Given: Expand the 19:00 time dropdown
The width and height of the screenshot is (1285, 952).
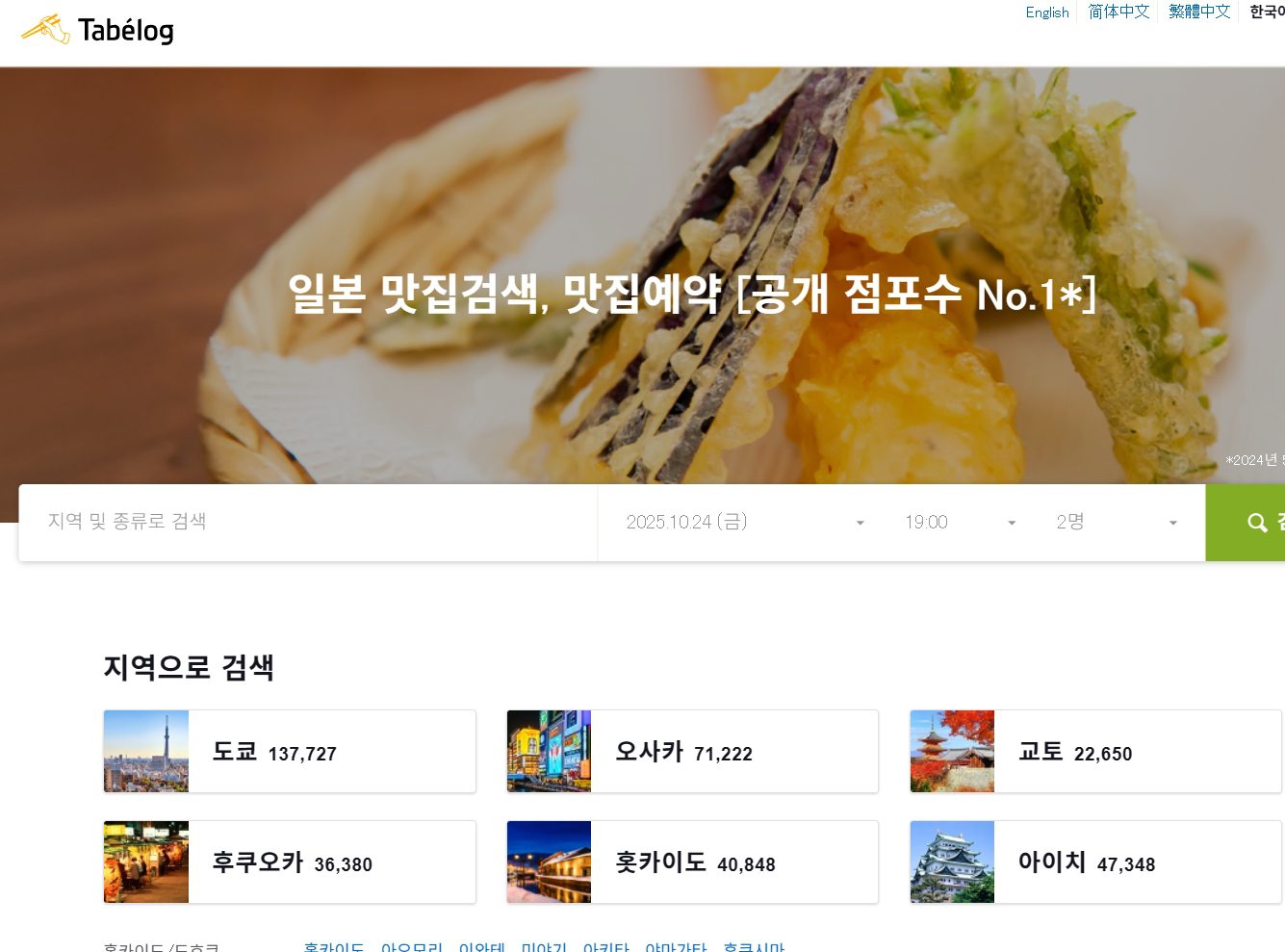Looking at the screenshot, I should (961, 523).
